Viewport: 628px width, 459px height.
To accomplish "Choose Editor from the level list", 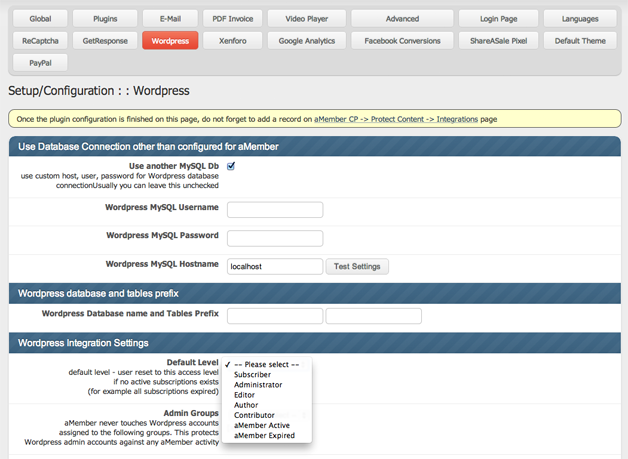I will [x=267, y=395].
